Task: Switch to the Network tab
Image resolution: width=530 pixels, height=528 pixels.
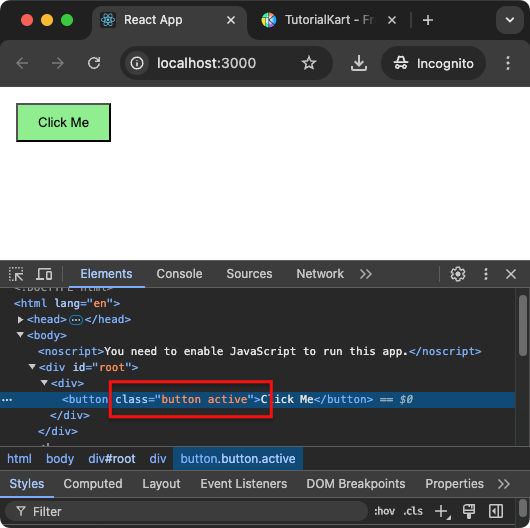Action: tap(320, 274)
